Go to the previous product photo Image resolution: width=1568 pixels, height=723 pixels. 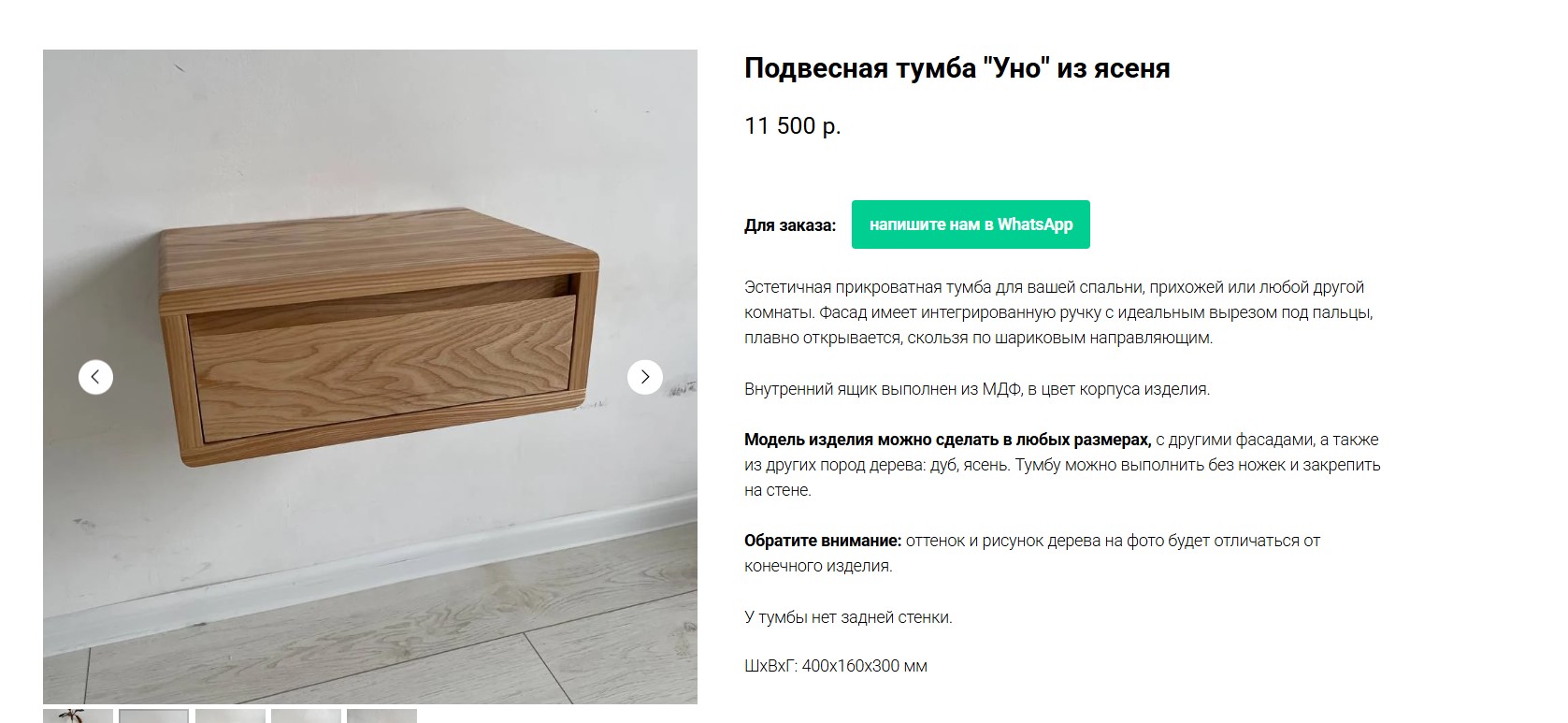point(95,377)
